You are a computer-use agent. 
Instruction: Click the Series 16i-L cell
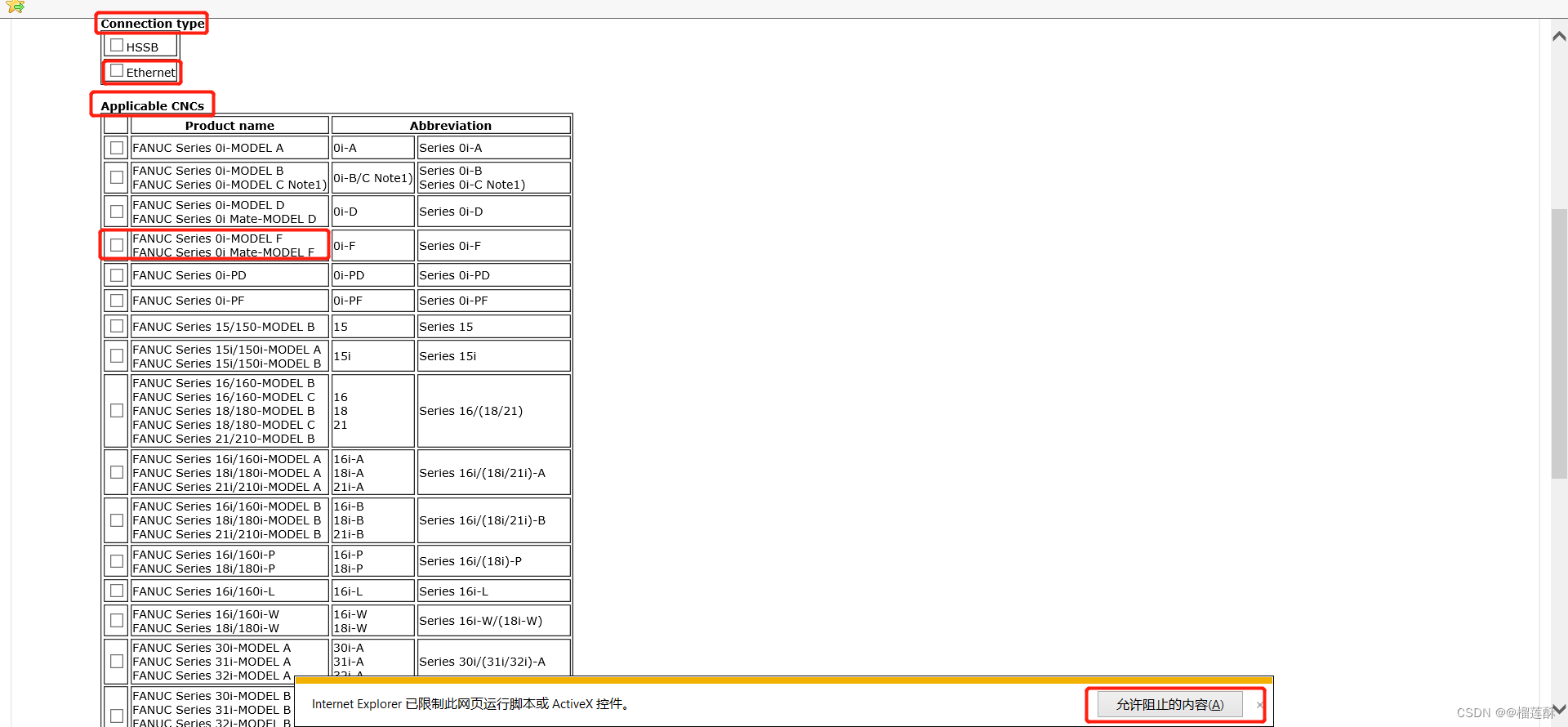click(493, 591)
